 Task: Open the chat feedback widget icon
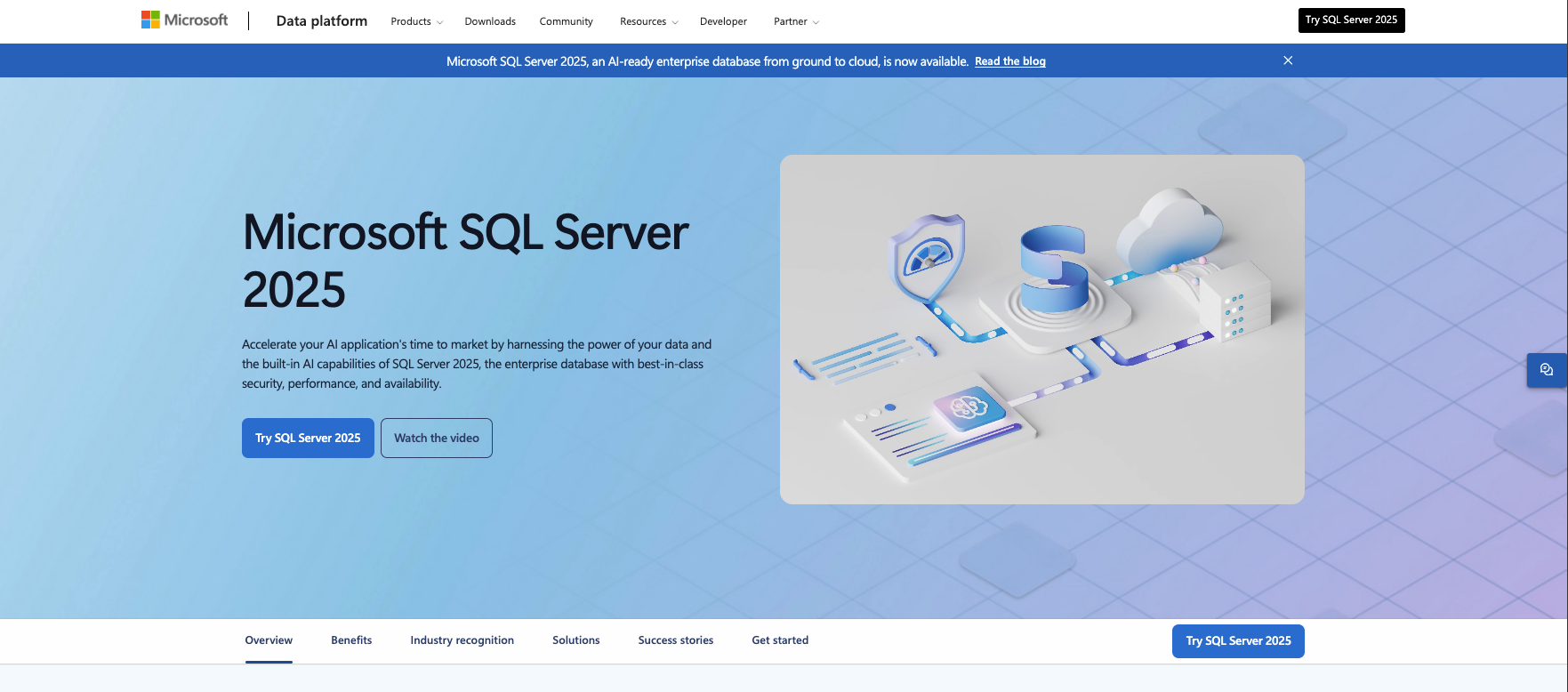coord(1547,370)
